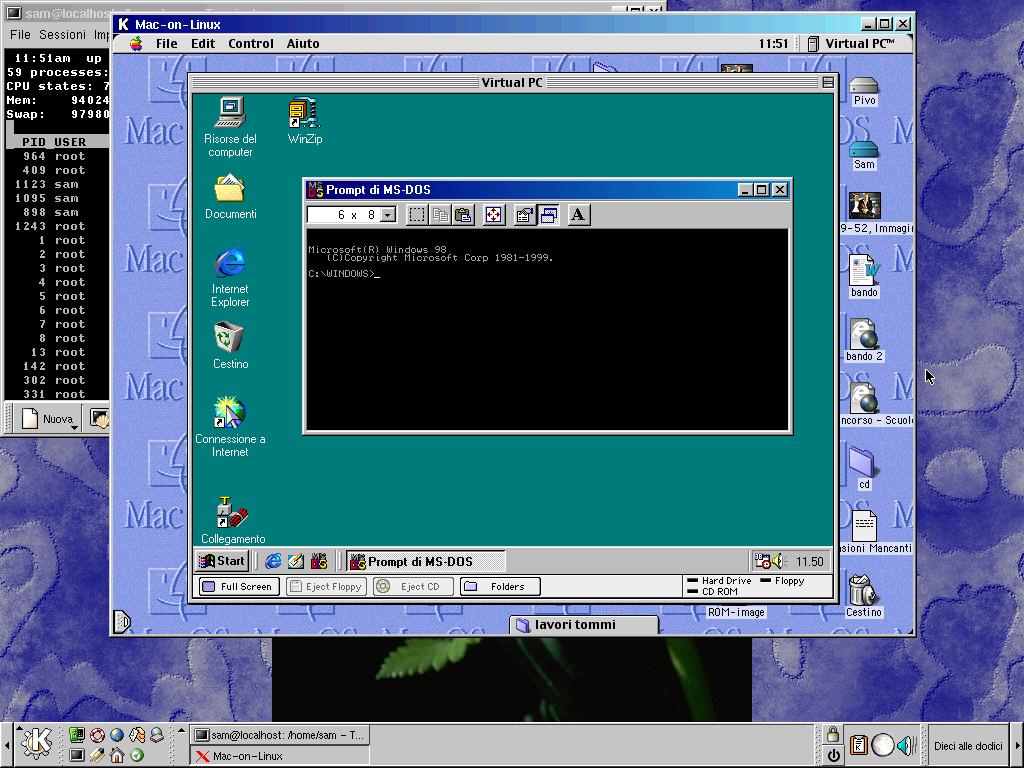Switch MS-DOS prompt to full screen mode
Image resolution: width=1024 pixels, height=768 pixels.
pyautogui.click(x=494, y=215)
